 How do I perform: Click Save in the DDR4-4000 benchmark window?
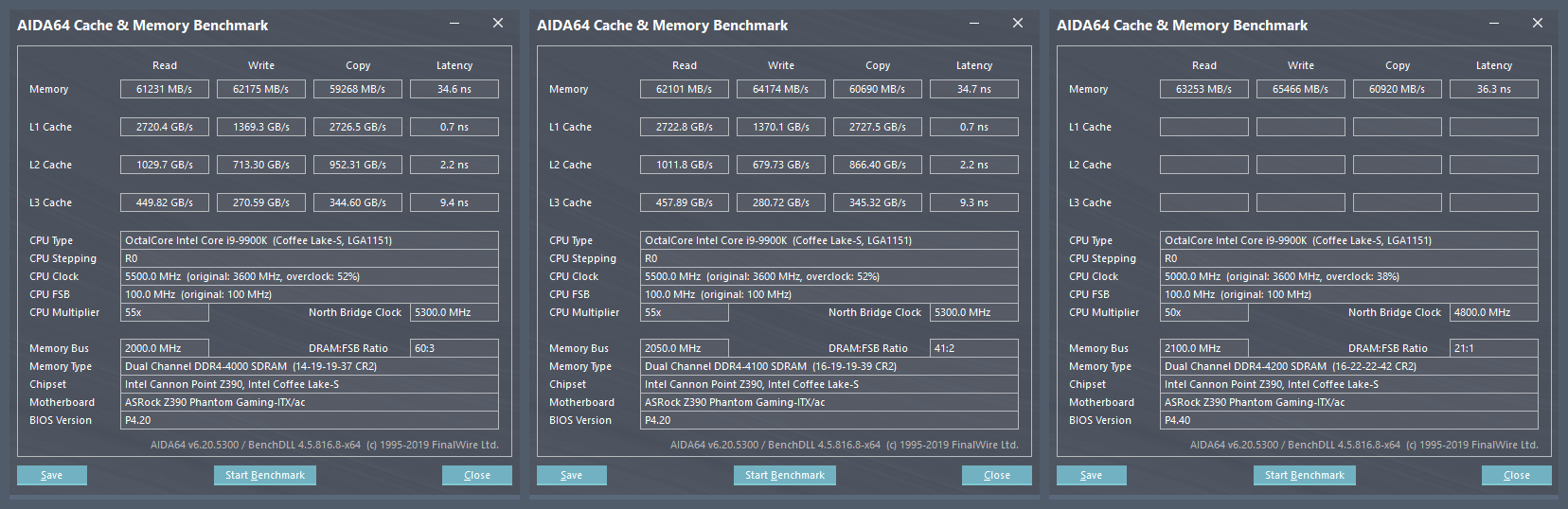[x=52, y=475]
